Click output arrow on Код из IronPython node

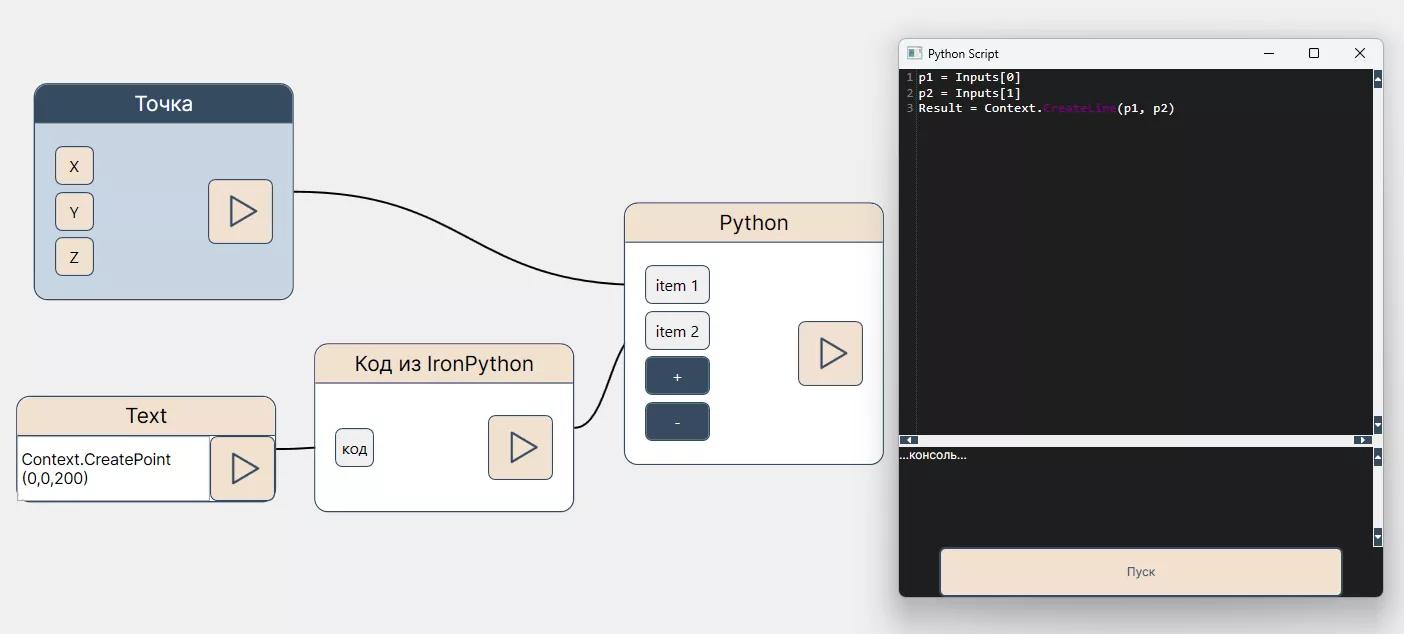tap(520, 447)
